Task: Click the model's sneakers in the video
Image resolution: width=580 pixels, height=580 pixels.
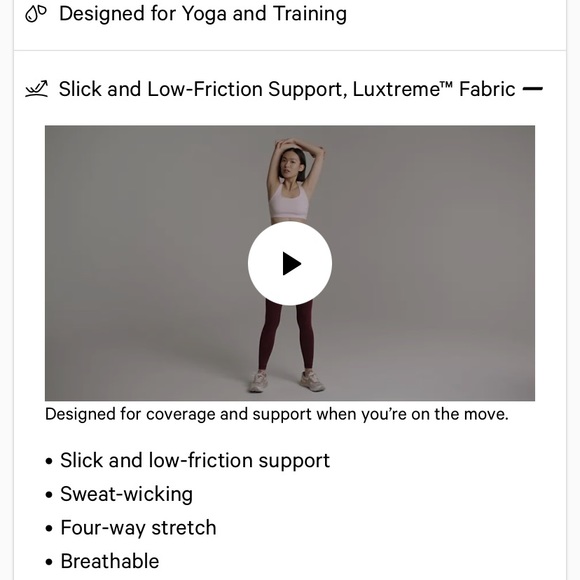Action: tap(287, 381)
